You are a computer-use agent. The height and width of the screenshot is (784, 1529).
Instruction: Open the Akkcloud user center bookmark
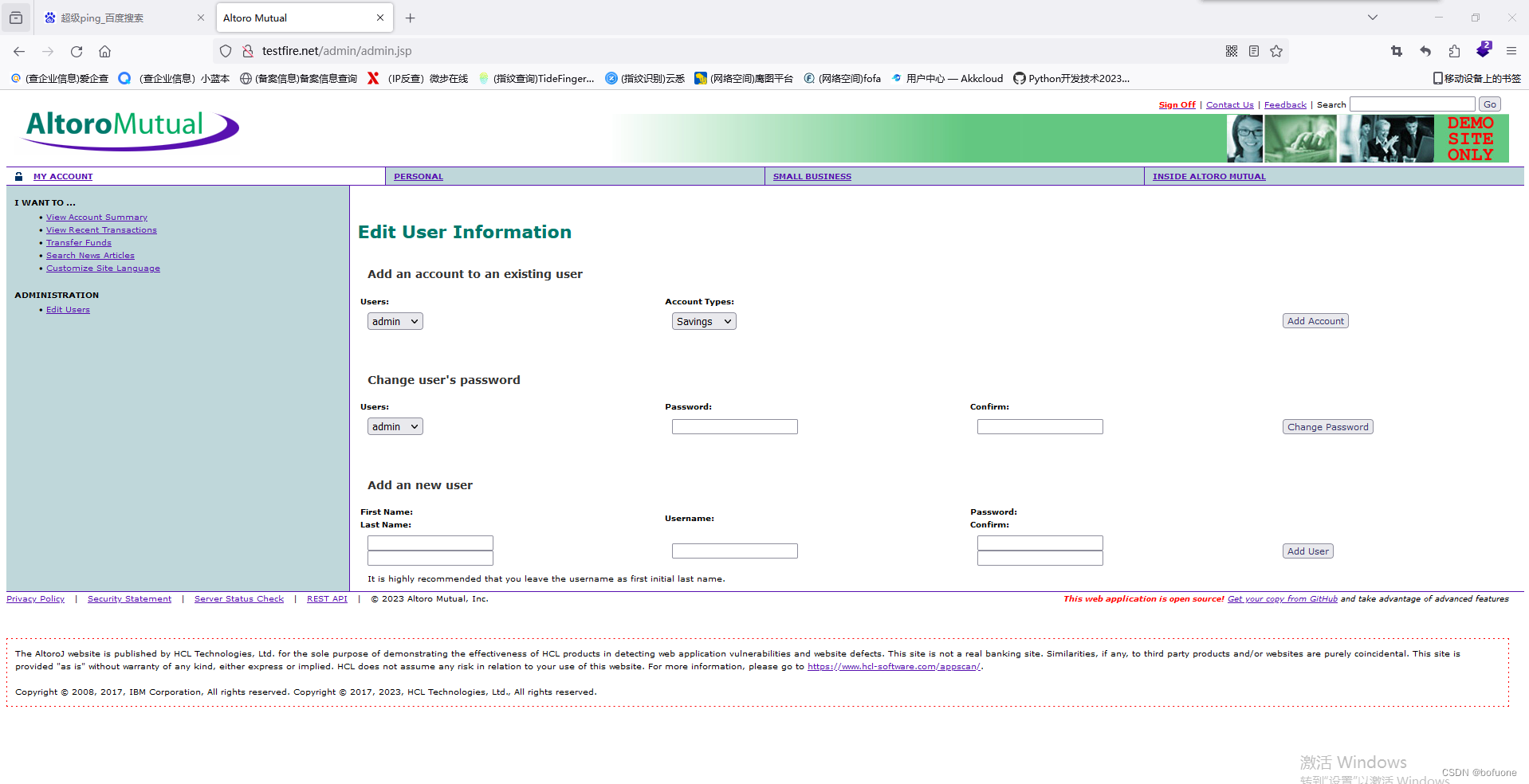pos(947,78)
